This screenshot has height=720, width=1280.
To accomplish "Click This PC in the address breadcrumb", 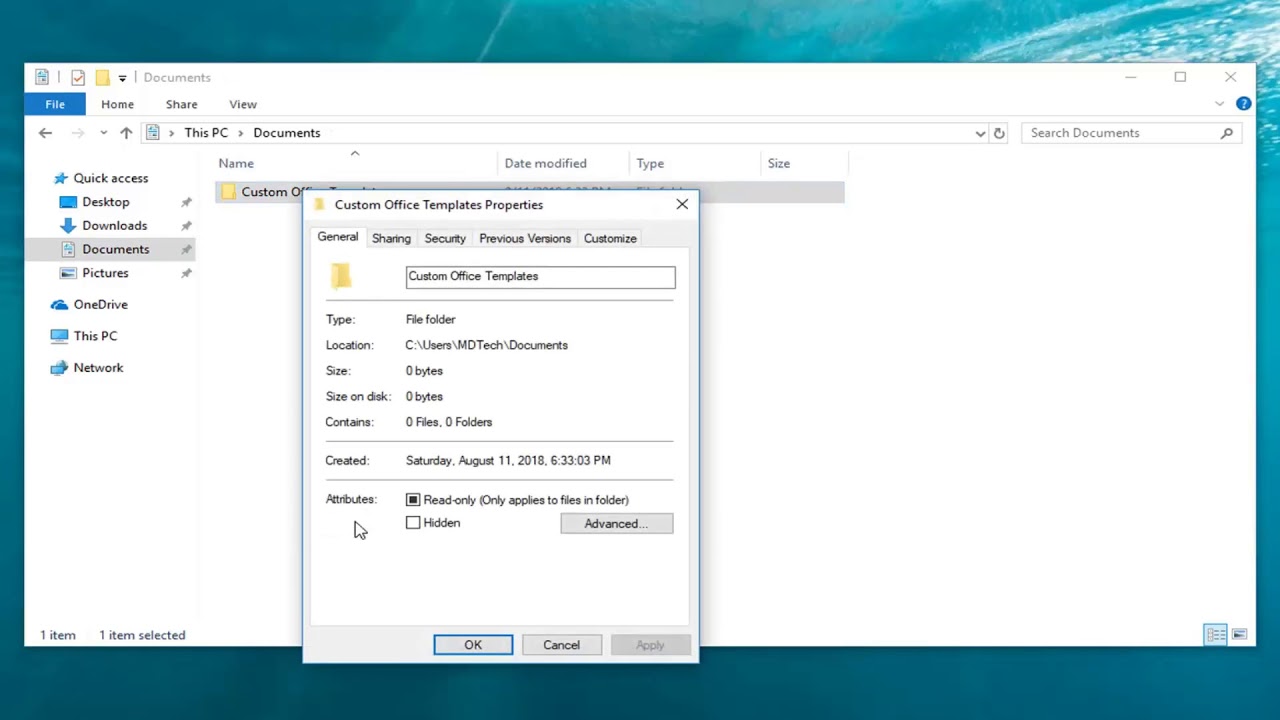I will click(x=206, y=133).
